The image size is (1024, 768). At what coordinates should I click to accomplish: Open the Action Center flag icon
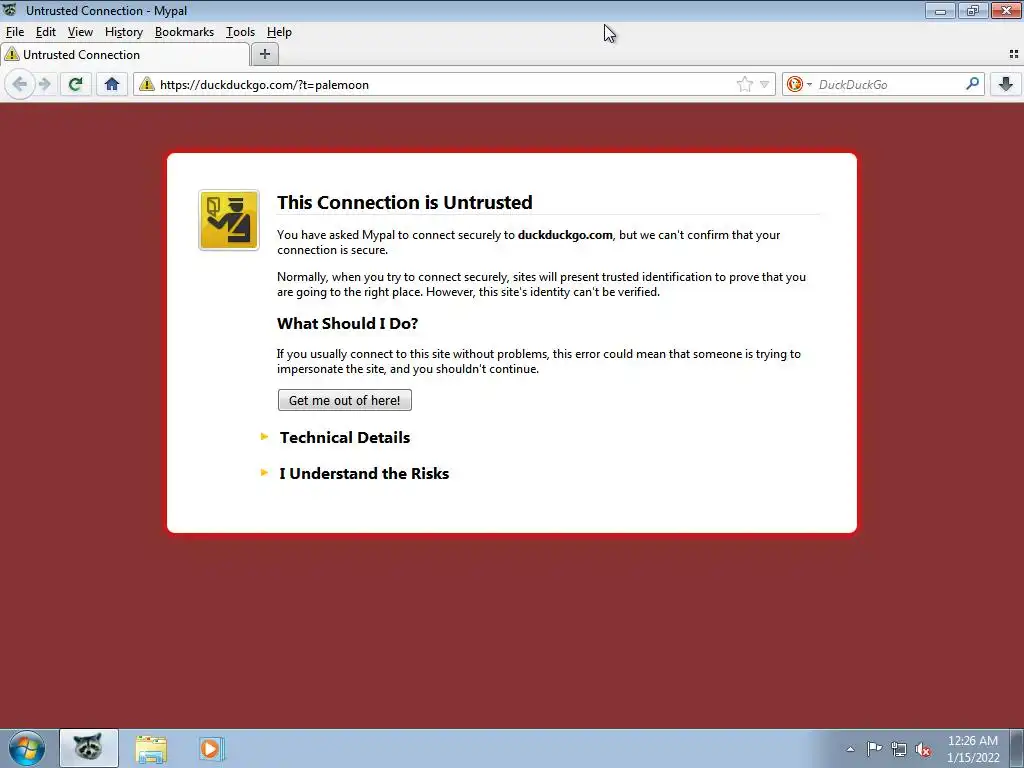point(874,749)
